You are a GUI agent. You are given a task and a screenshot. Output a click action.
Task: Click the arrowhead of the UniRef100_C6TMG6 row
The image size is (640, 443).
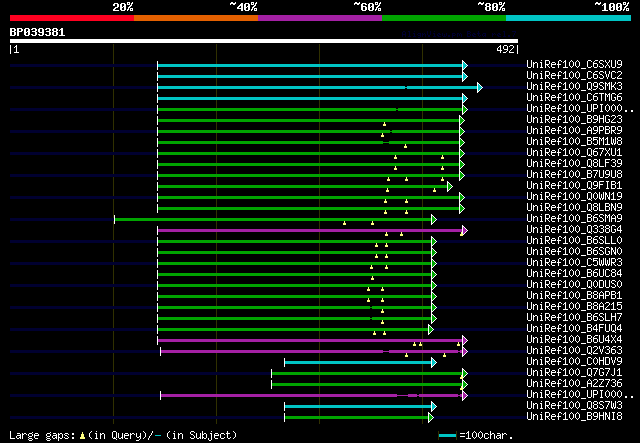[465, 98]
